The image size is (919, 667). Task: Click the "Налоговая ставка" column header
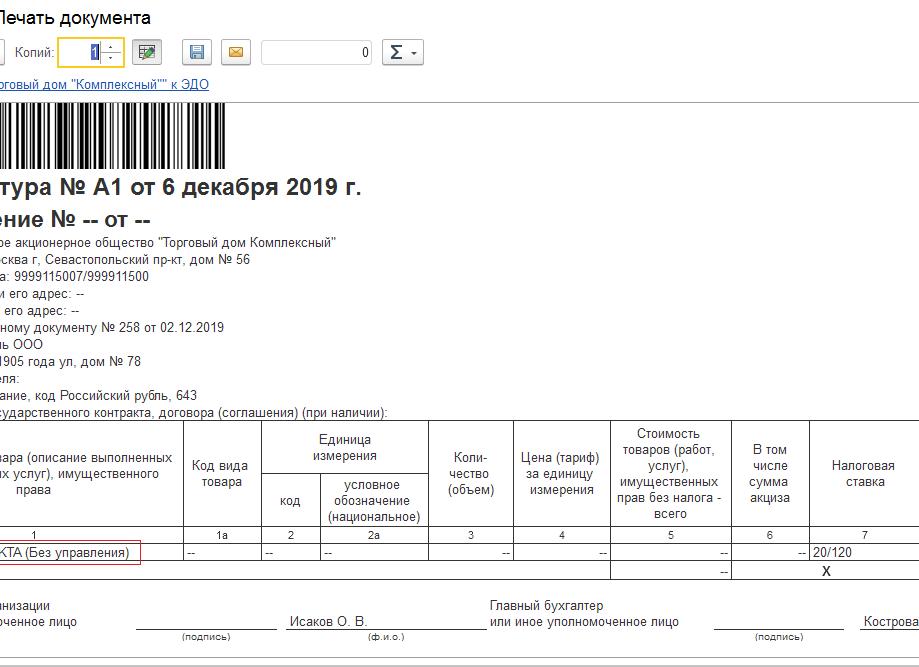864,474
